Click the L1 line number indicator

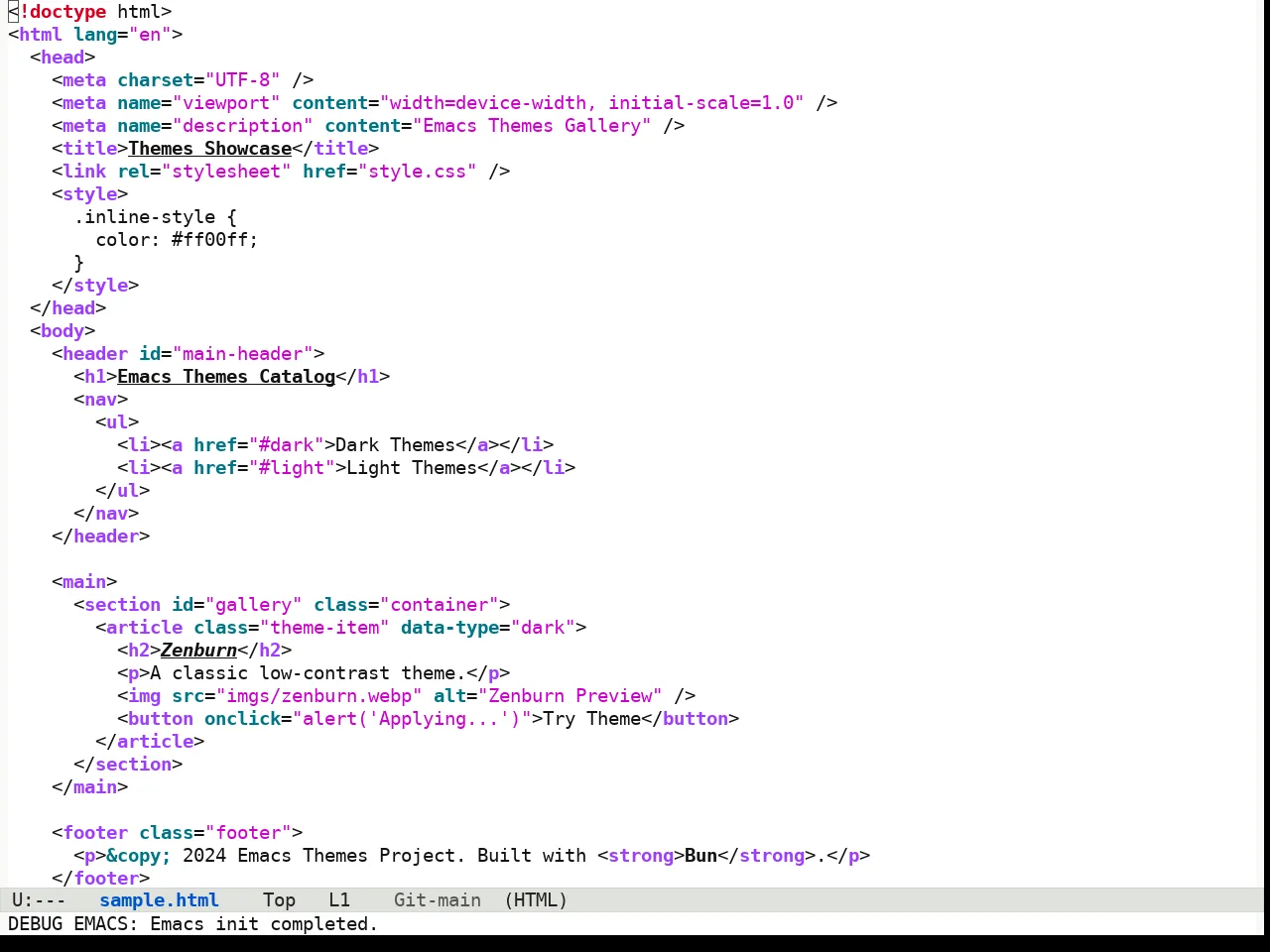pyautogui.click(x=339, y=900)
